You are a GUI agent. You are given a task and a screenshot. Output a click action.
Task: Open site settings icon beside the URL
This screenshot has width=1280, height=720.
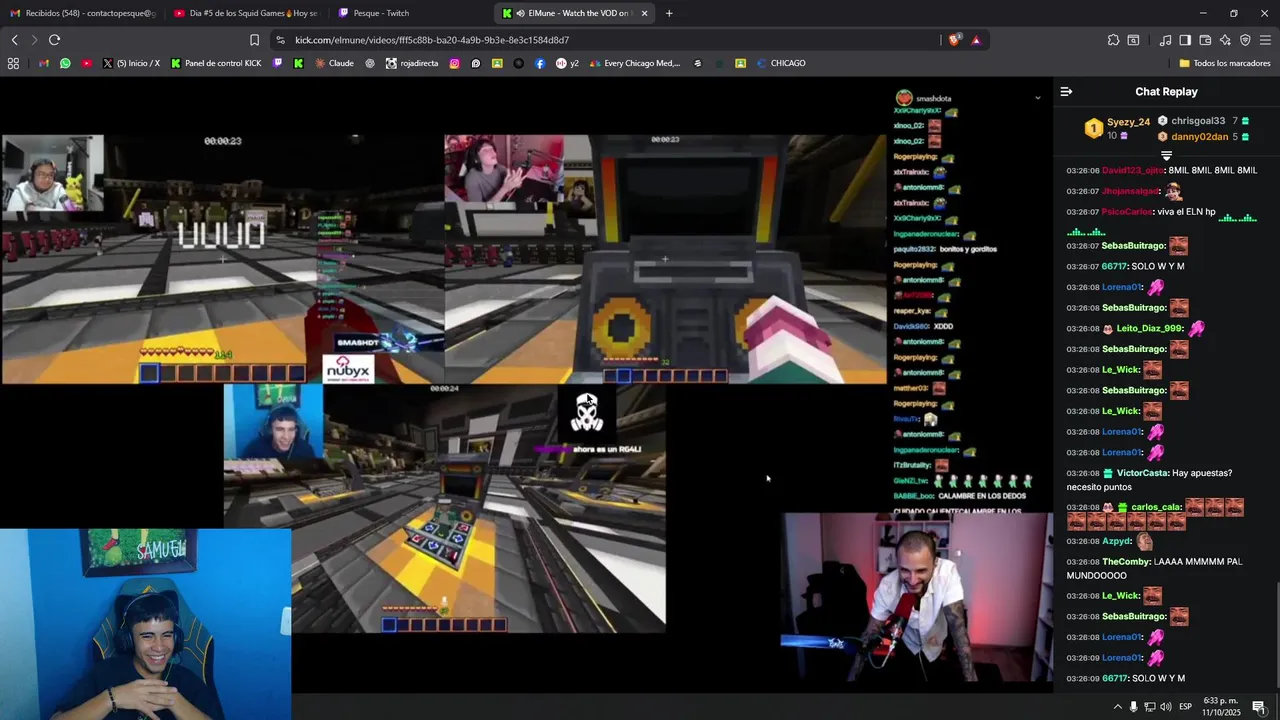(280, 40)
